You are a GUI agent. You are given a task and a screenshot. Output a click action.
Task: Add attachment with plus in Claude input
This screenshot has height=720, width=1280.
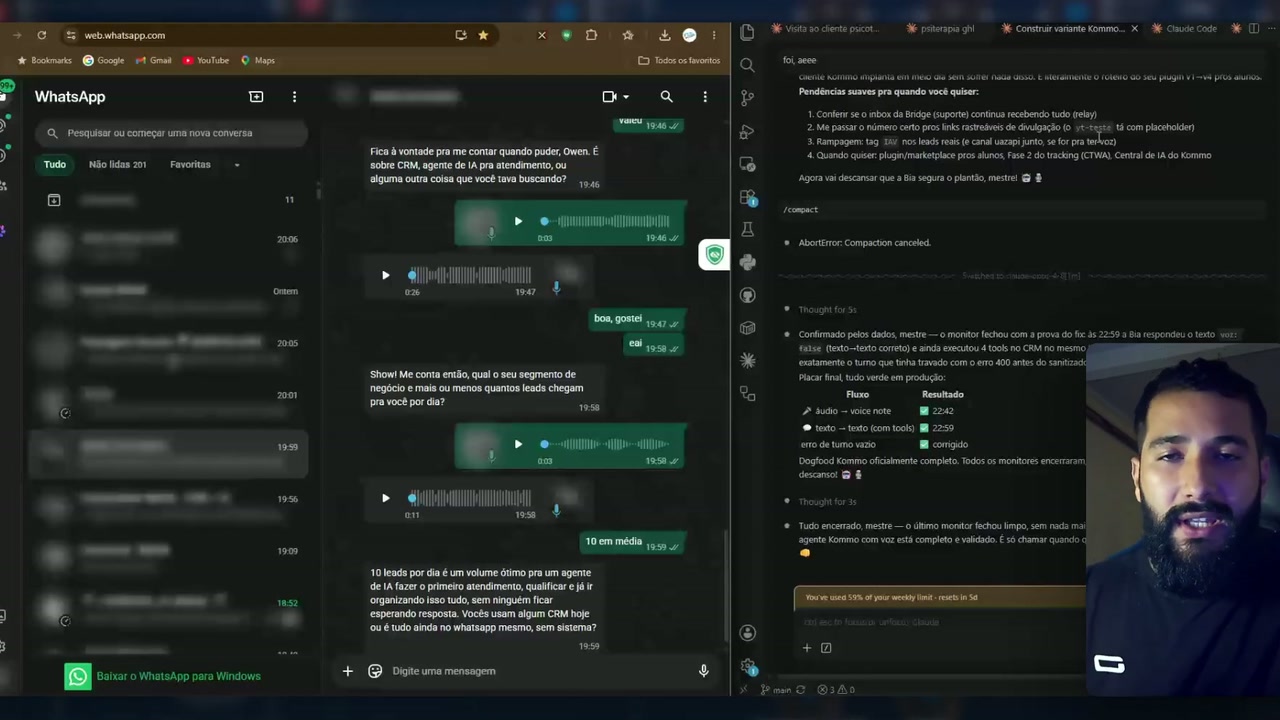pyautogui.click(x=807, y=648)
